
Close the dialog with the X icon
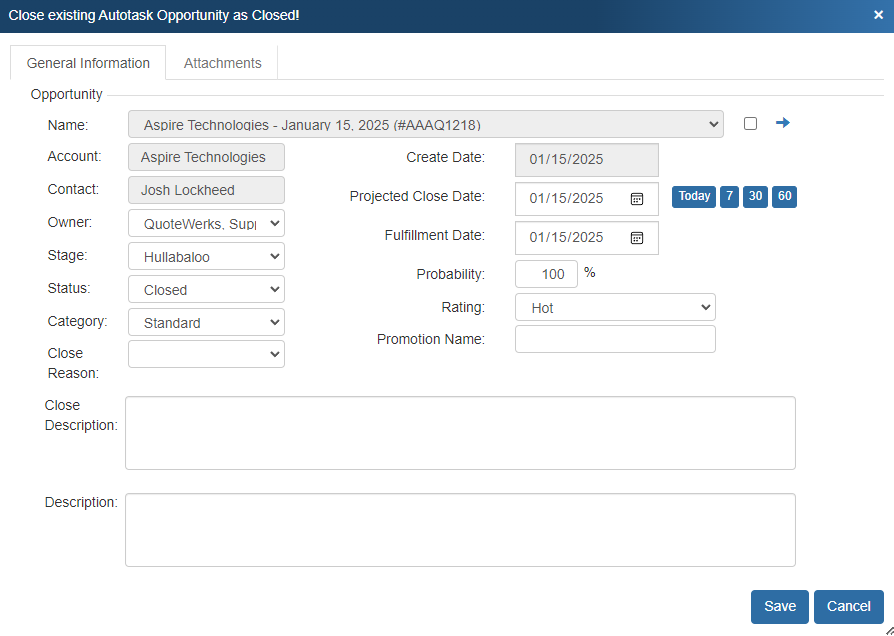(x=878, y=15)
